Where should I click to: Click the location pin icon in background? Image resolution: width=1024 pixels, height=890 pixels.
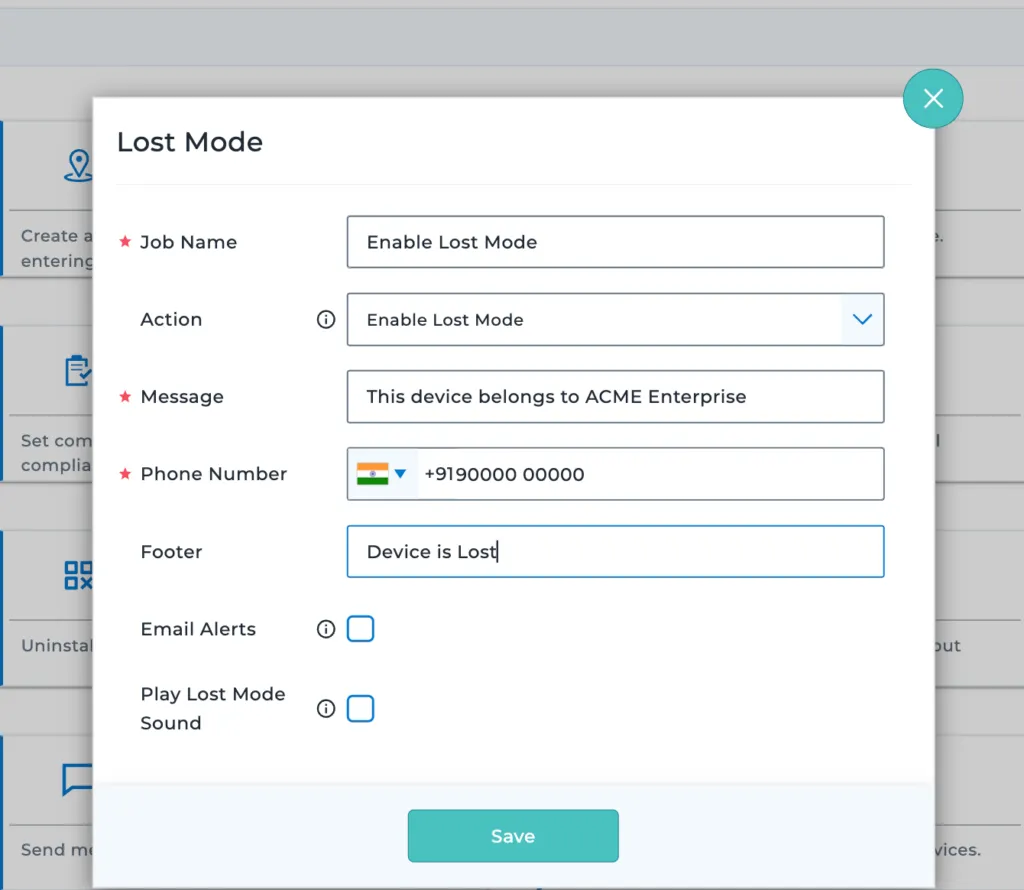click(78, 166)
